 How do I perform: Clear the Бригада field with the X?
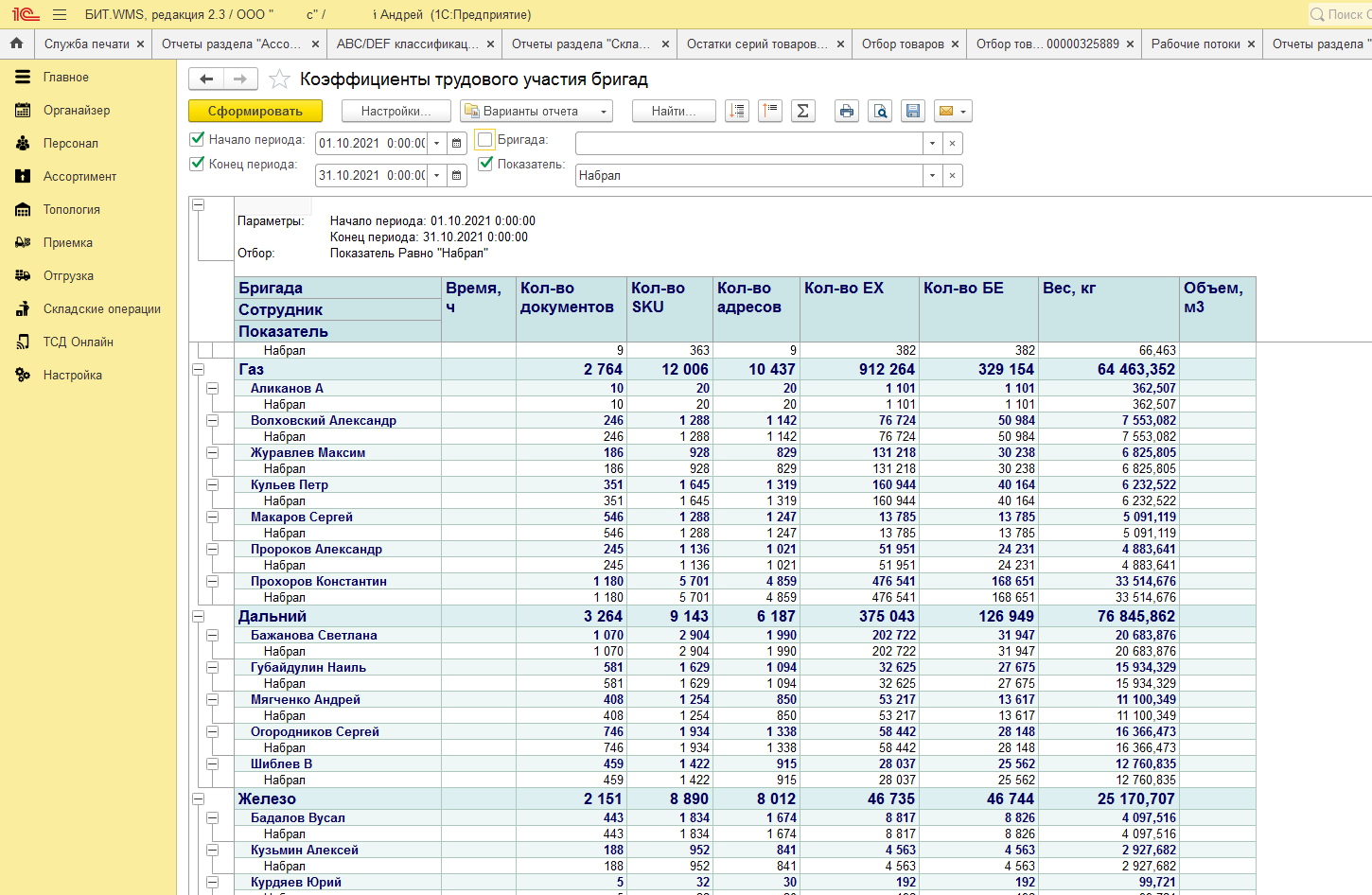(x=952, y=143)
